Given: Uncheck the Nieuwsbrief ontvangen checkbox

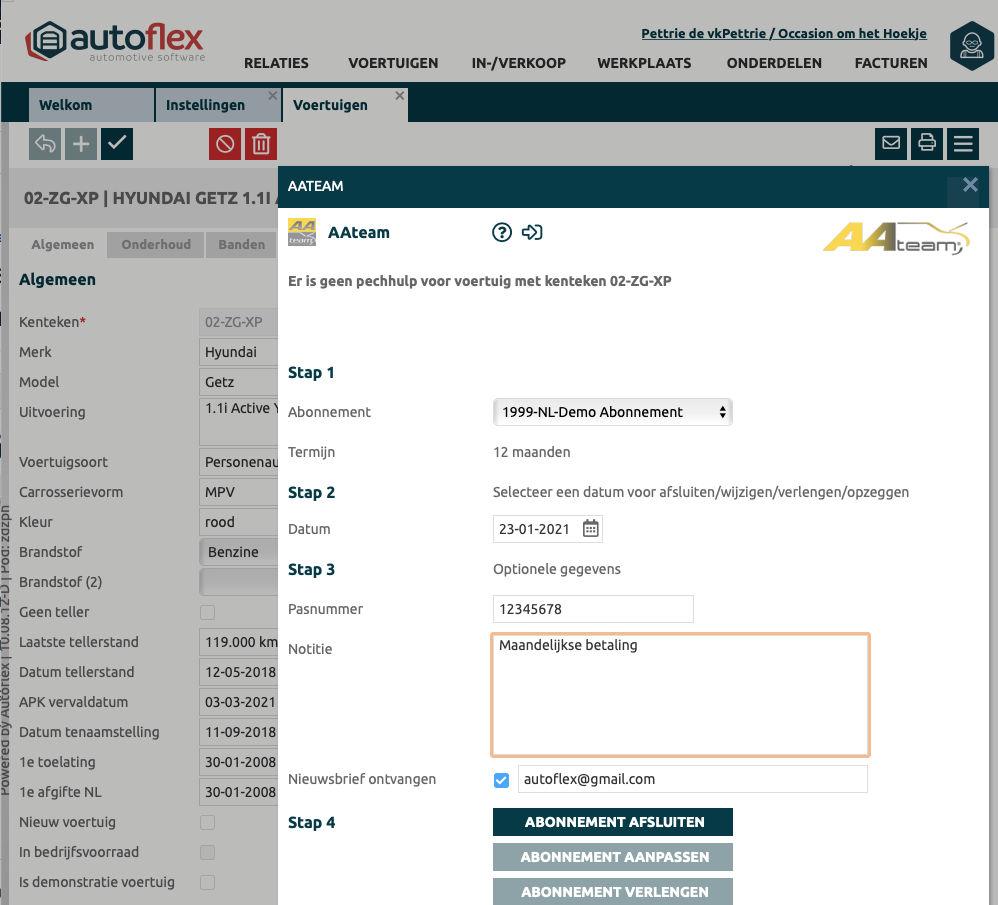Looking at the screenshot, I should (x=502, y=780).
